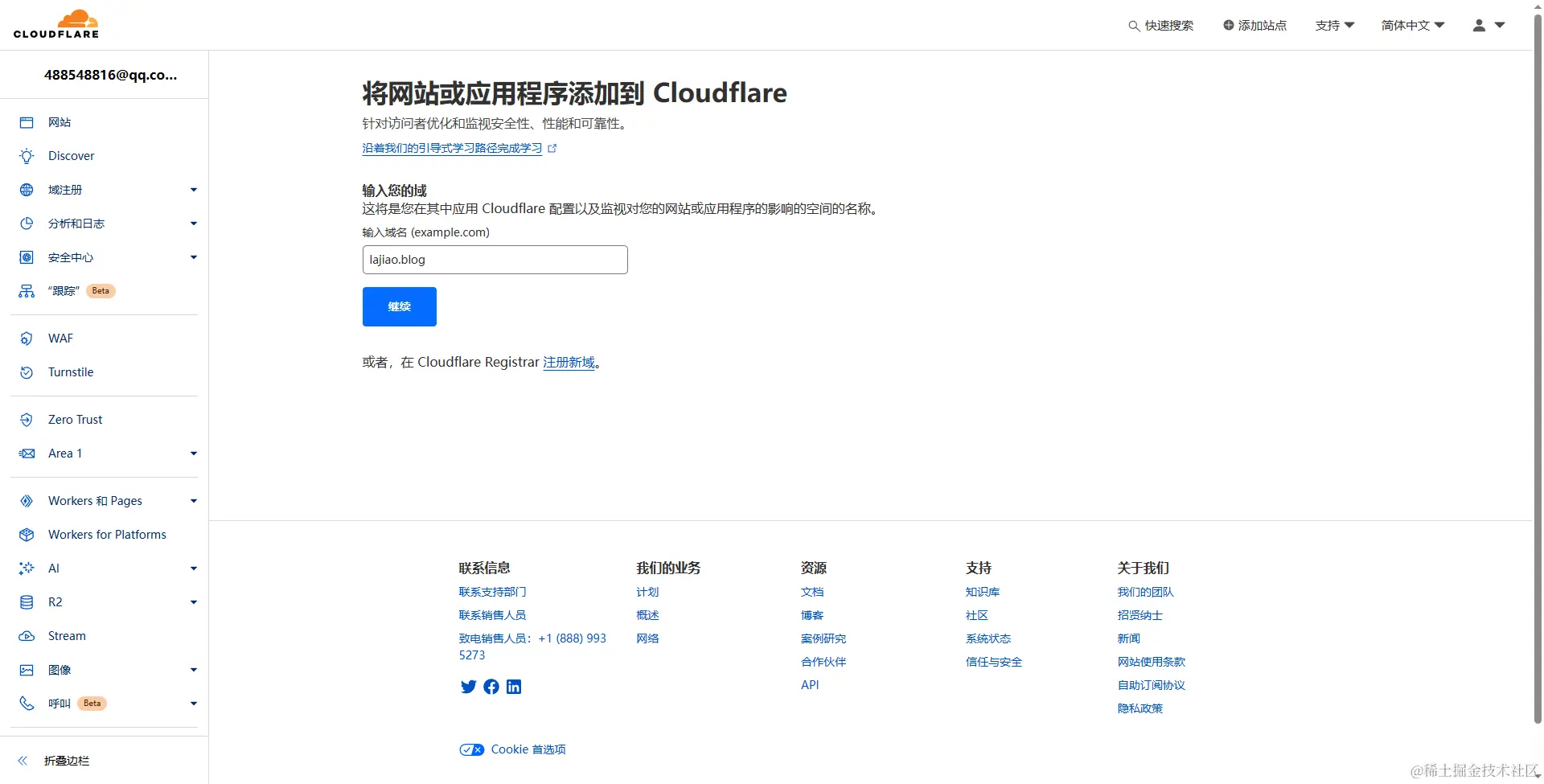The height and width of the screenshot is (784, 1544).
Task: Open the Twitter footer link
Action: [x=468, y=687]
